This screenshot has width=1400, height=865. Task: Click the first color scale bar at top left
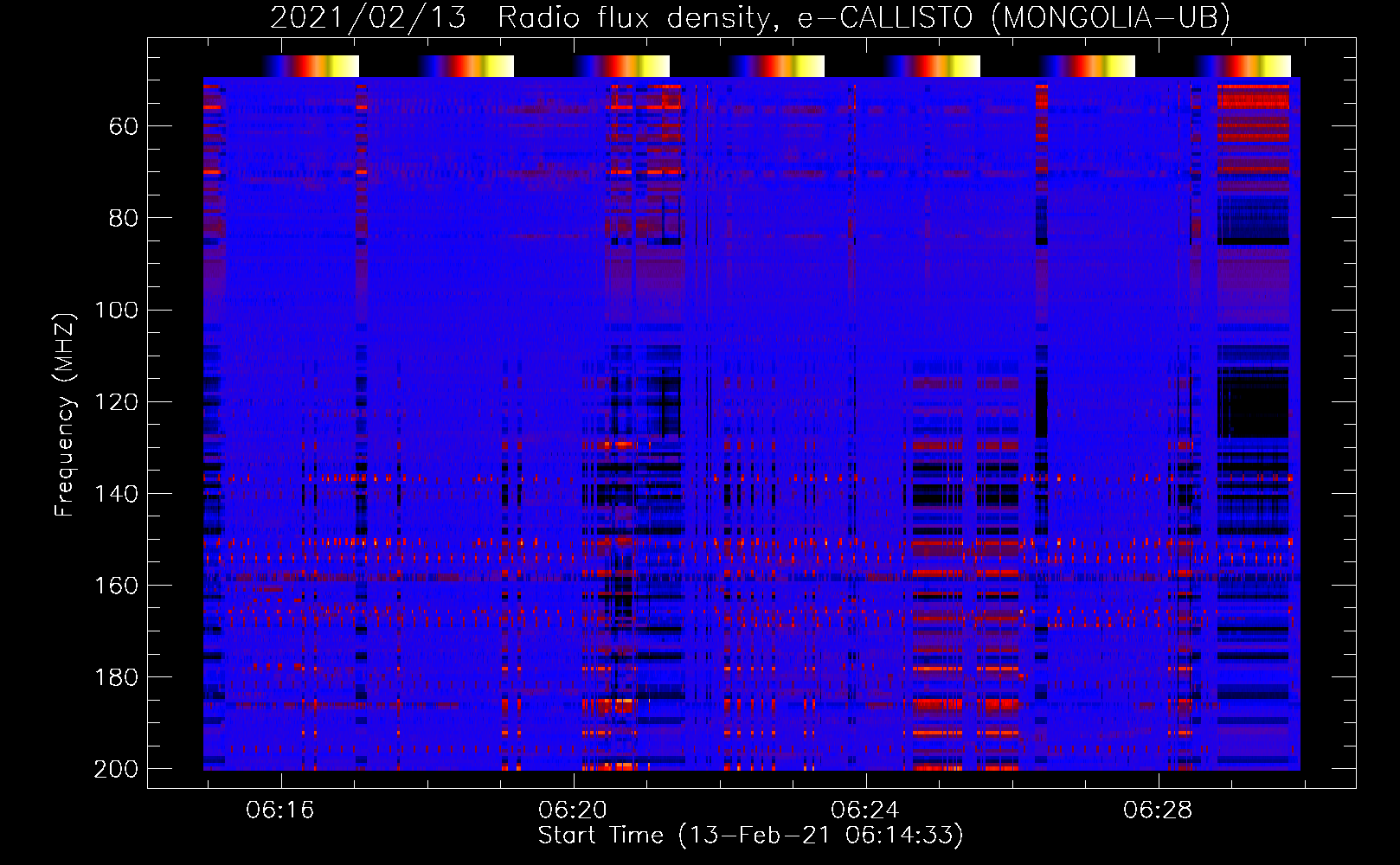click(x=311, y=66)
